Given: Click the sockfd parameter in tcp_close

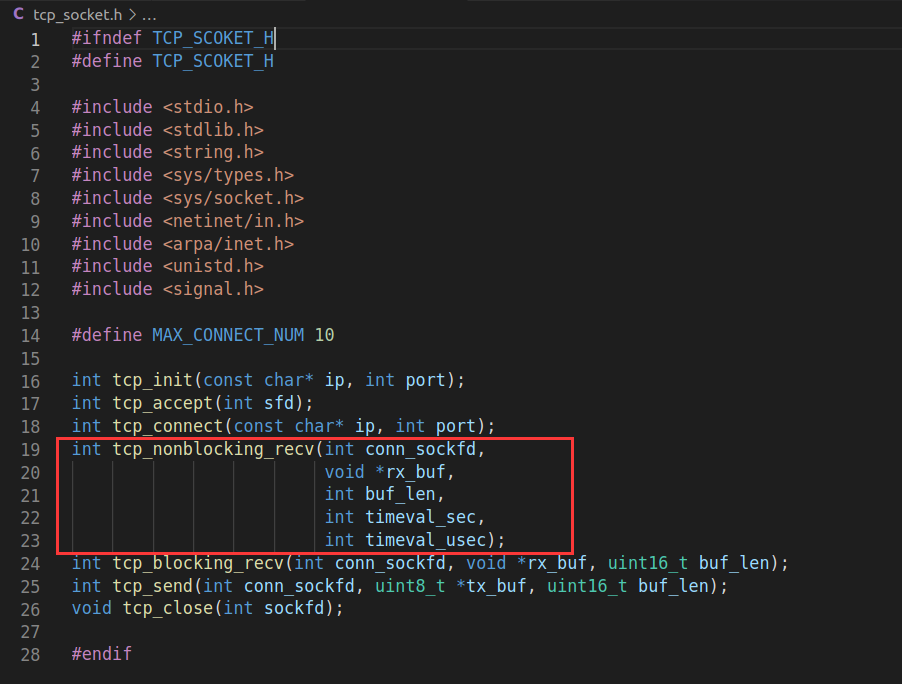Looking at the screenshot, I should [x=294, y=608].
